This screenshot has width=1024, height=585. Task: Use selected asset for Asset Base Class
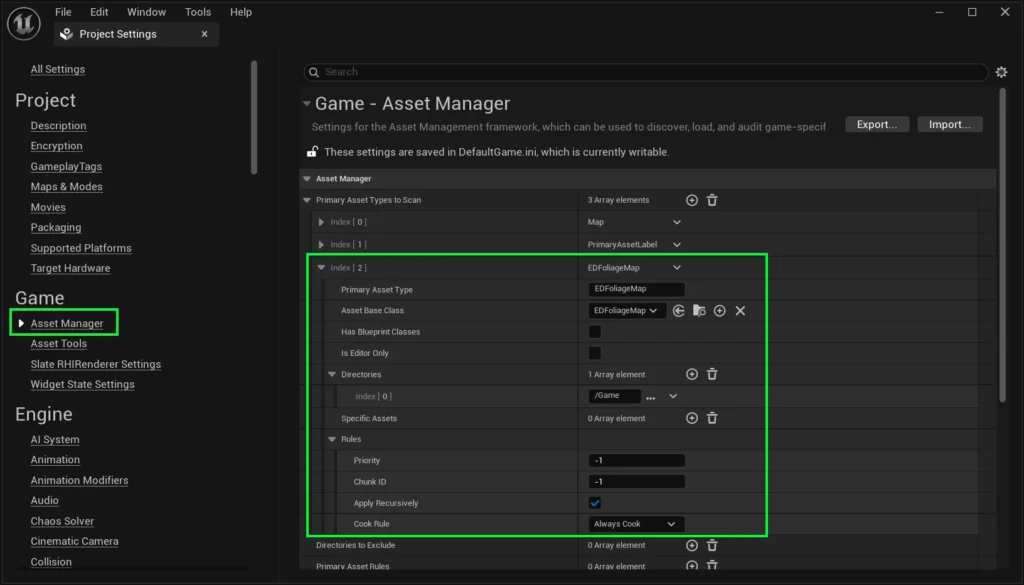coord(679,311)
